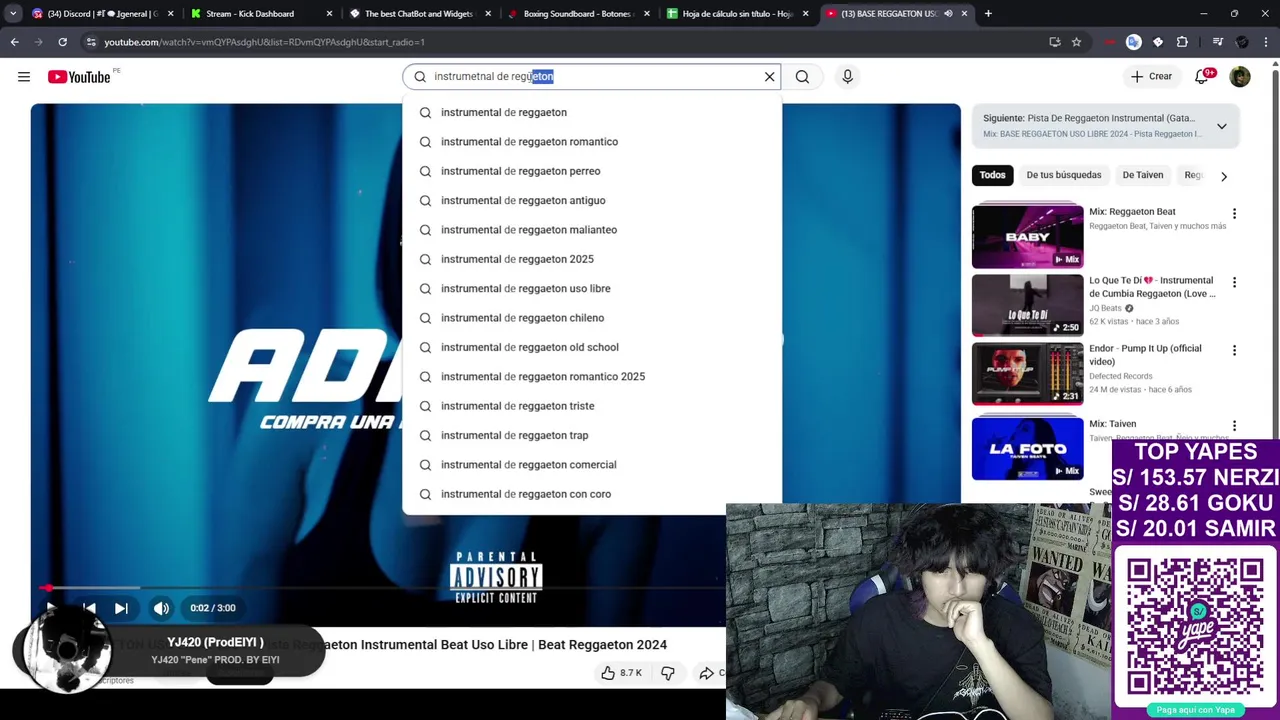Screen dimensions: 1280x720
Task: Open Endor Pump It Up thumbnail
Action: (x=1027, y=373)
